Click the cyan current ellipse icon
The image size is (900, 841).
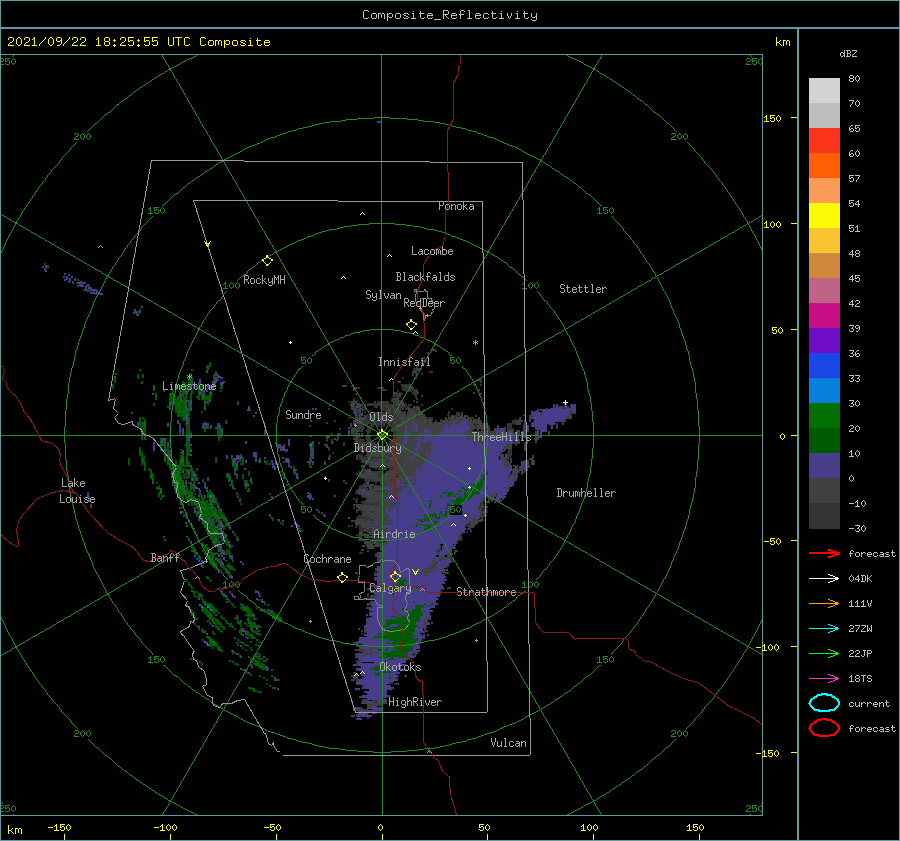click(824, 703)
